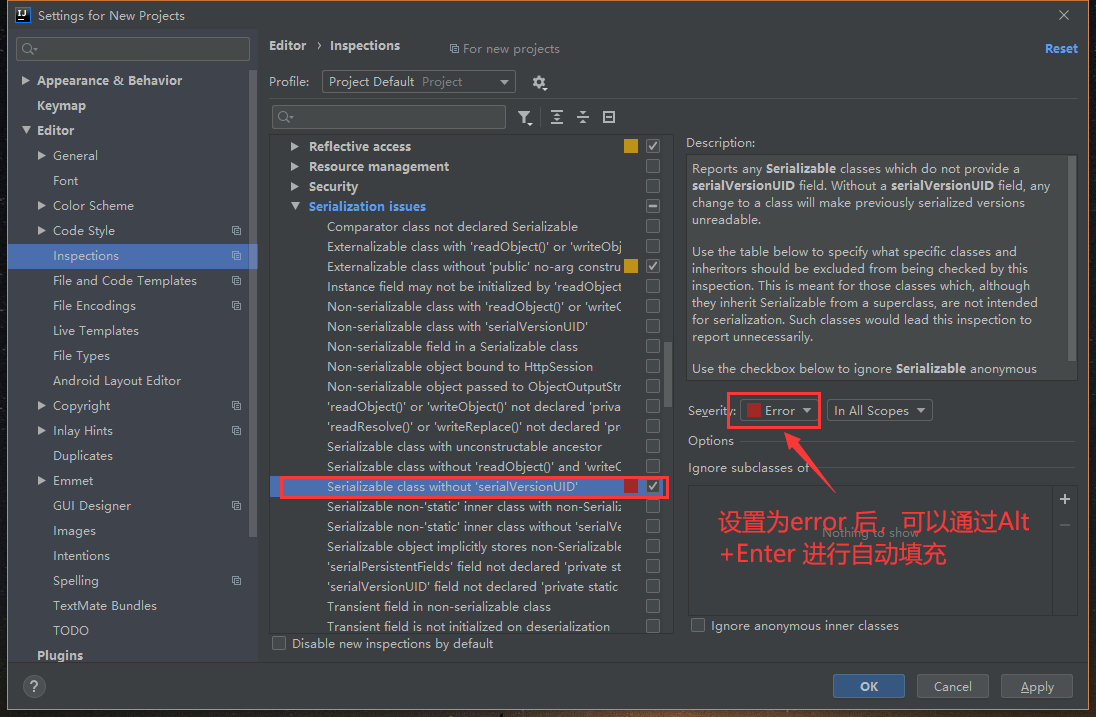This screenshot has width=1096, height=717.
Task: Select Non-serializable field in a Serializable class
Action: coord(452,347)
